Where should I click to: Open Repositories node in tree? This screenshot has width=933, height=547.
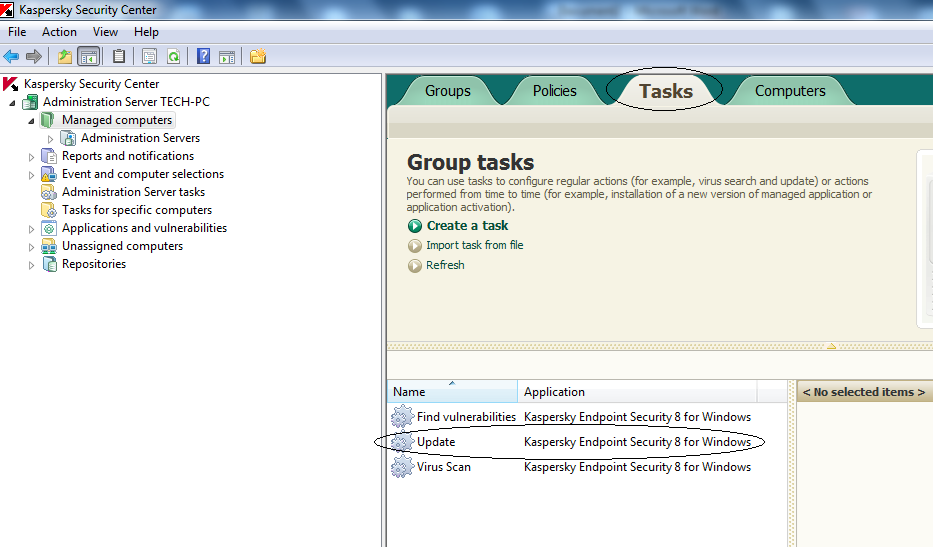click(x=94, y=264)
